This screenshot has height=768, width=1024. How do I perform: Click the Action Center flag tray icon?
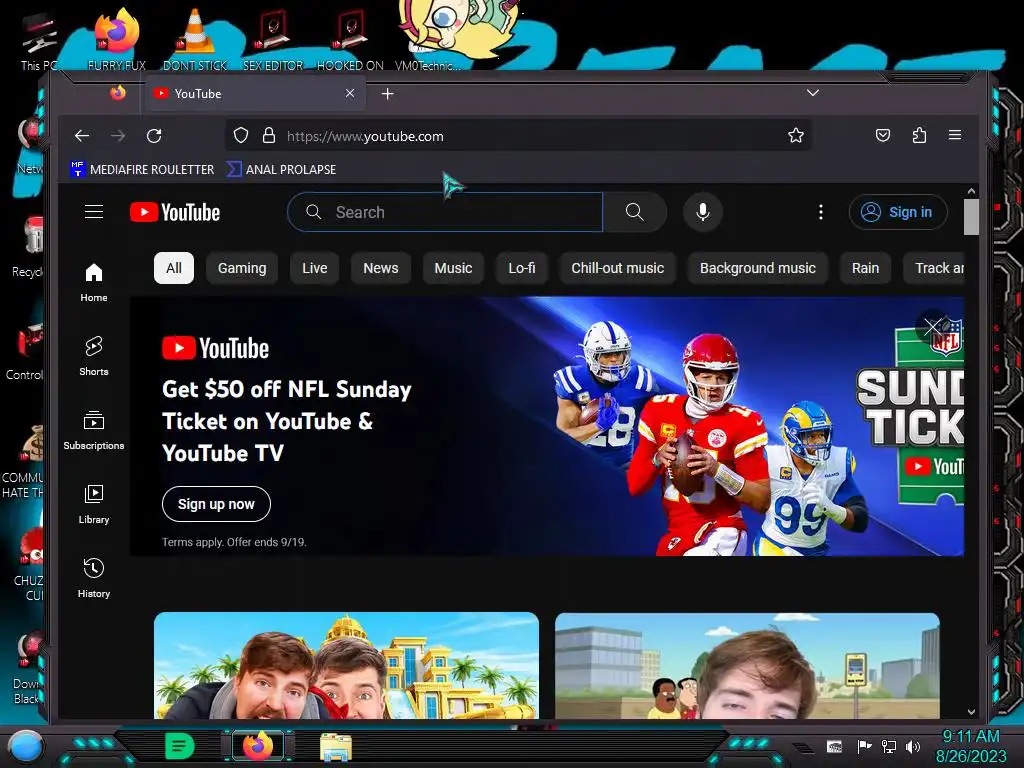tap(864, 746)
